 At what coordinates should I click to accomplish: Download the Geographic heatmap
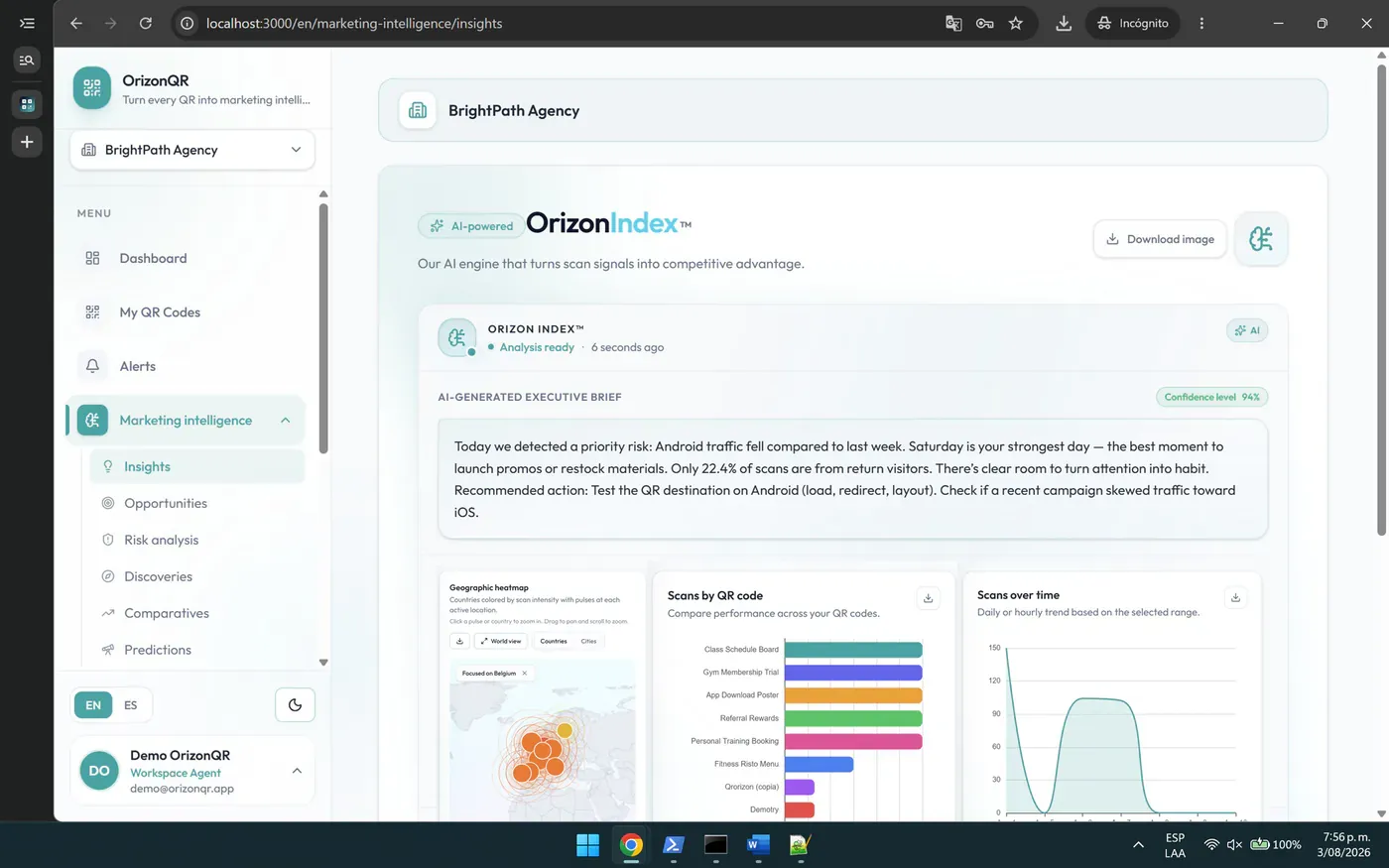(x=459, y=641)
